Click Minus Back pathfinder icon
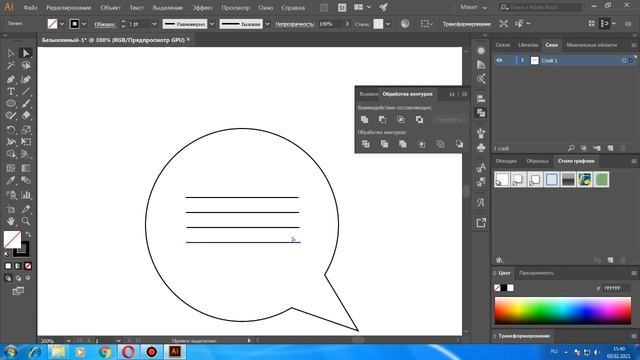This screenshot has width=640, height=360. pyautogui.click(x=459, y=144)
